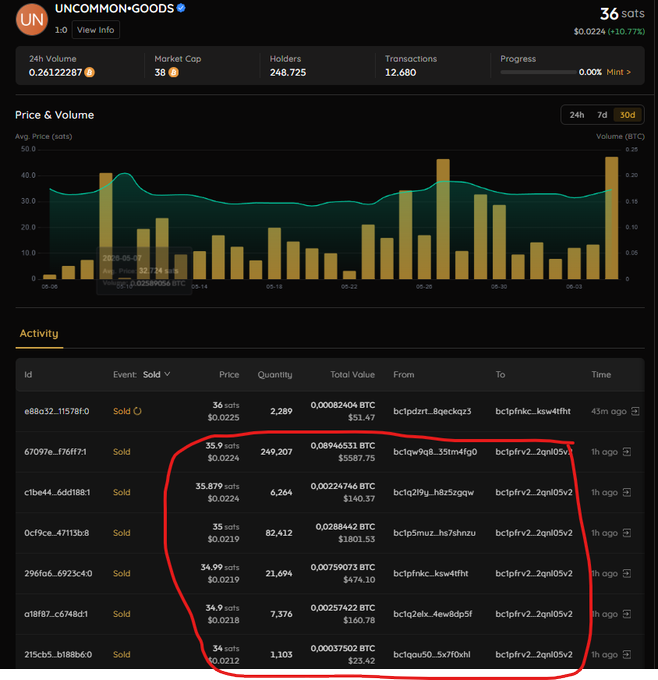Click transaction id 296fa6...6923c4:0

[58, 573]
